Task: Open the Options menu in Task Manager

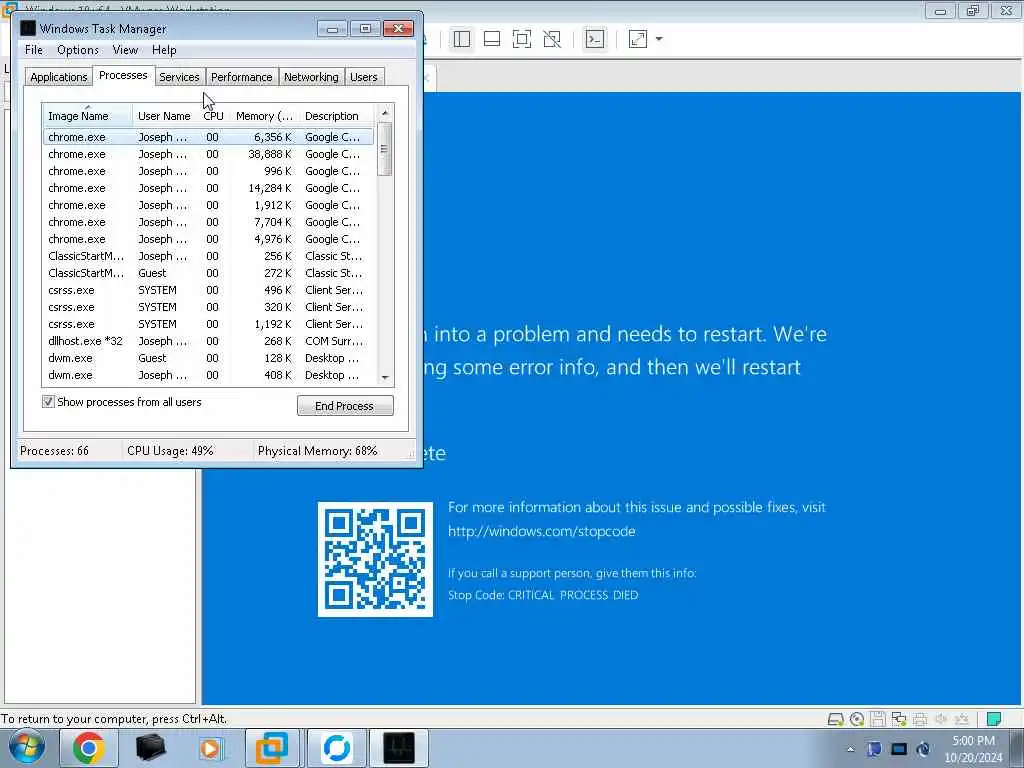Action: click(x=78, y=50)
